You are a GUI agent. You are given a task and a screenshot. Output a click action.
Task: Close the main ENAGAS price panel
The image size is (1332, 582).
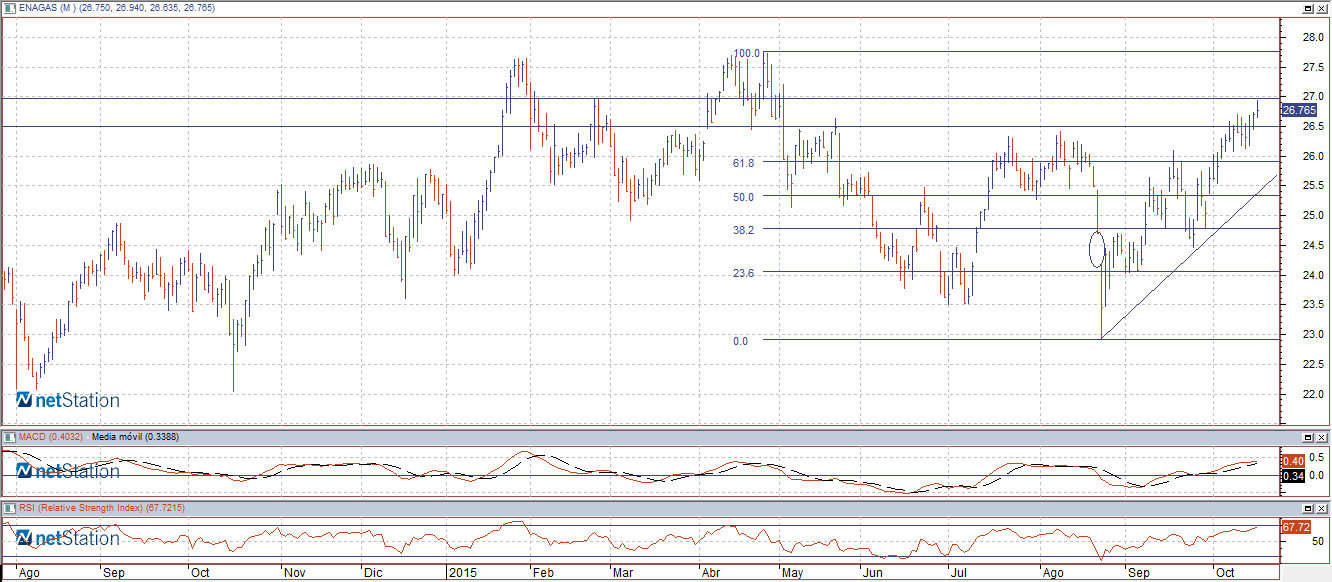point(1321,8)
